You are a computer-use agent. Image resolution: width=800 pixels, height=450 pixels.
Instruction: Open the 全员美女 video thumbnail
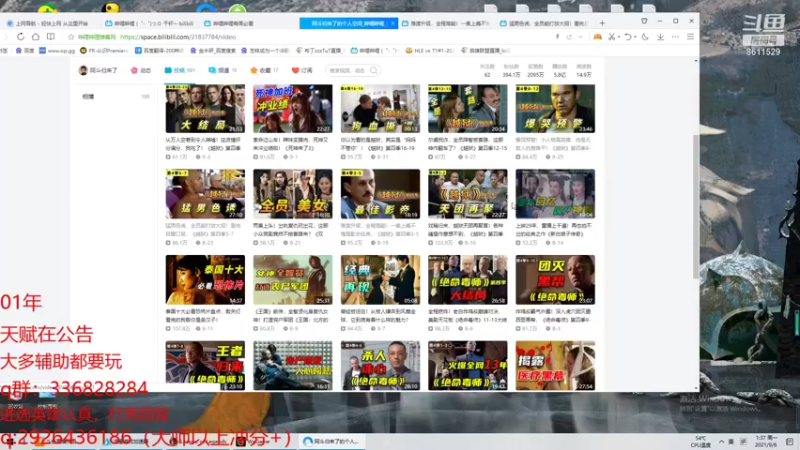point(293,194)
